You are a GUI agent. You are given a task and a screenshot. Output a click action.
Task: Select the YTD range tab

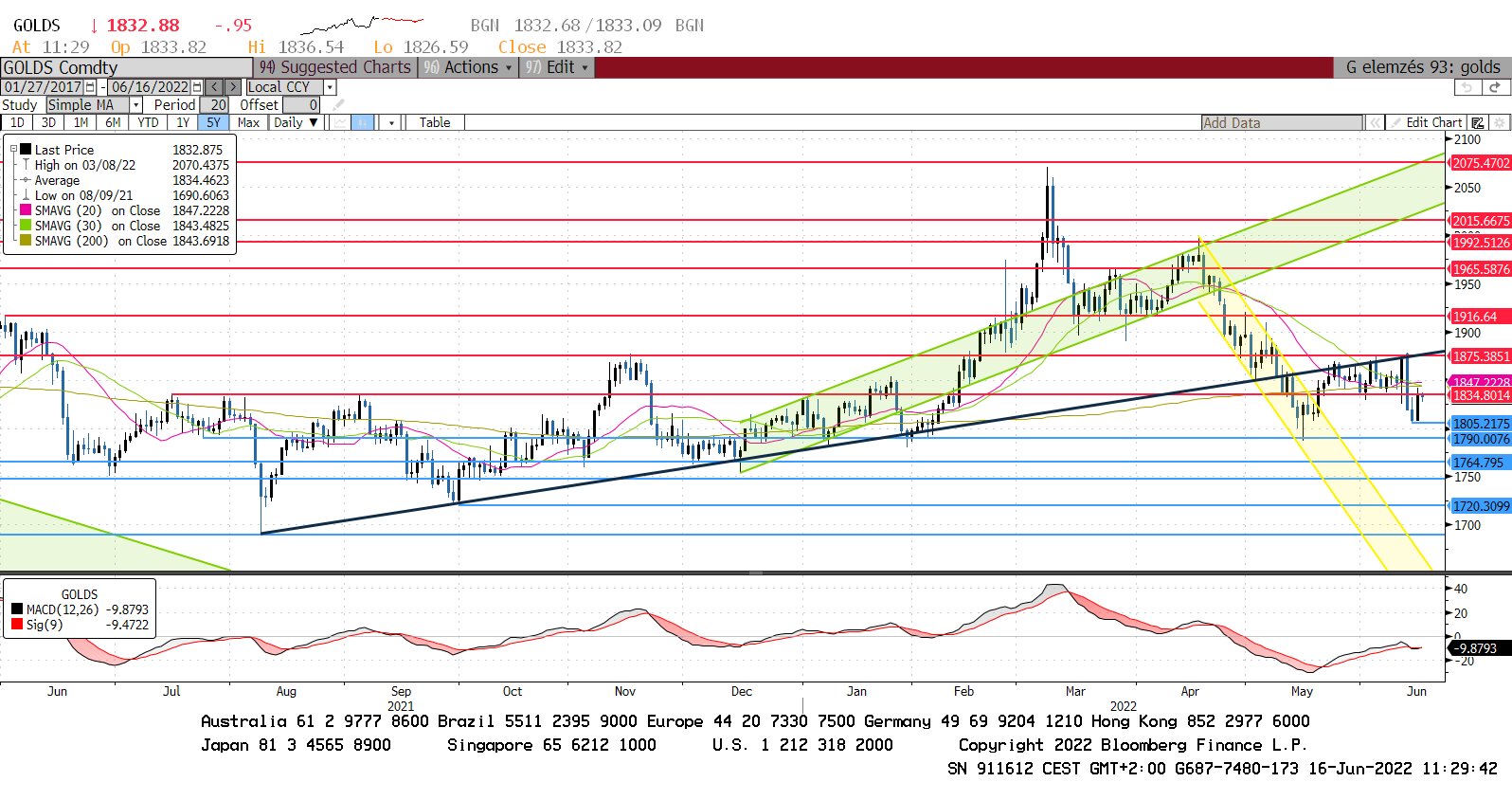tap(148, 122)
